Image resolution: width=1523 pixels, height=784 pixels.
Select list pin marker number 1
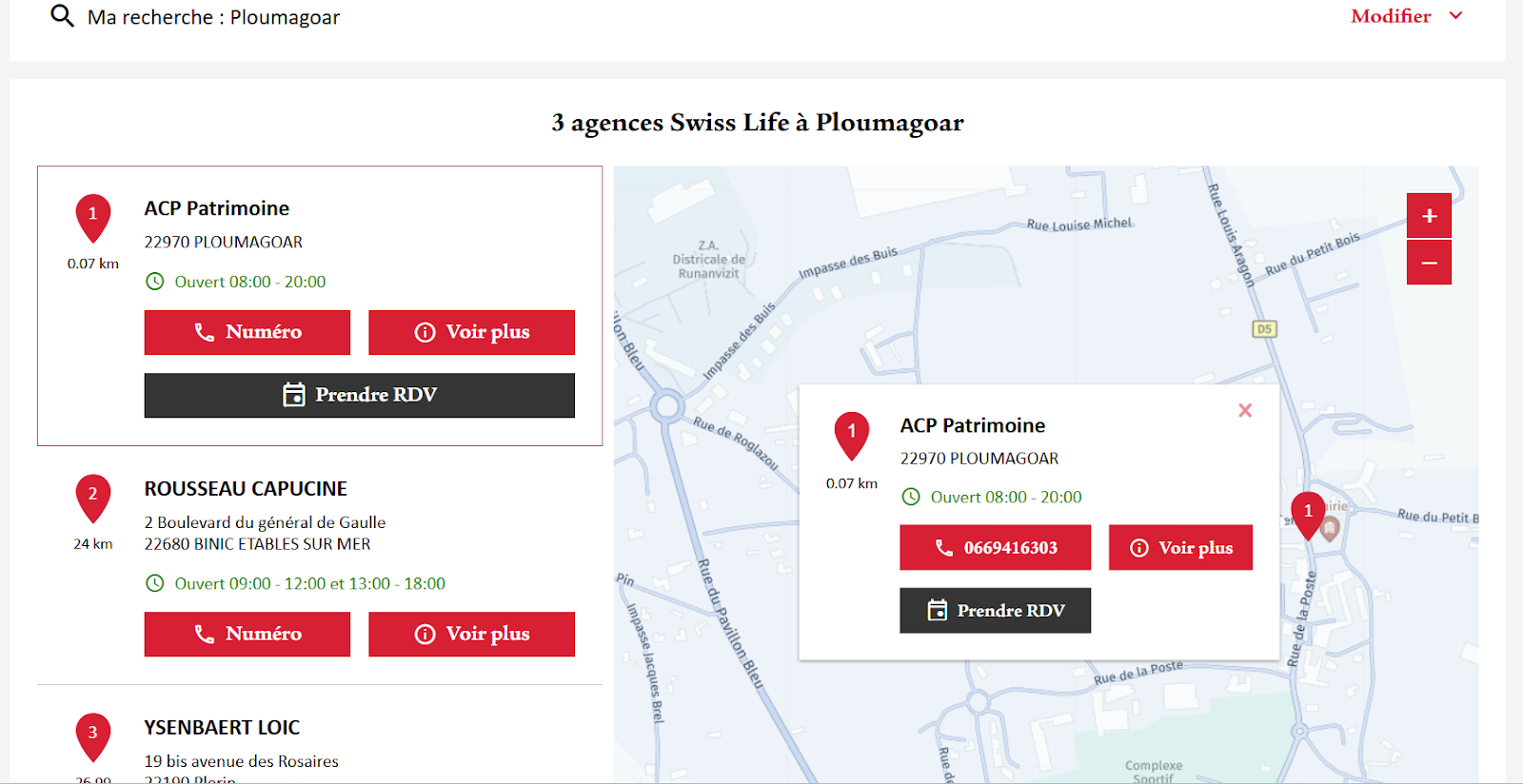coord(93,218)
